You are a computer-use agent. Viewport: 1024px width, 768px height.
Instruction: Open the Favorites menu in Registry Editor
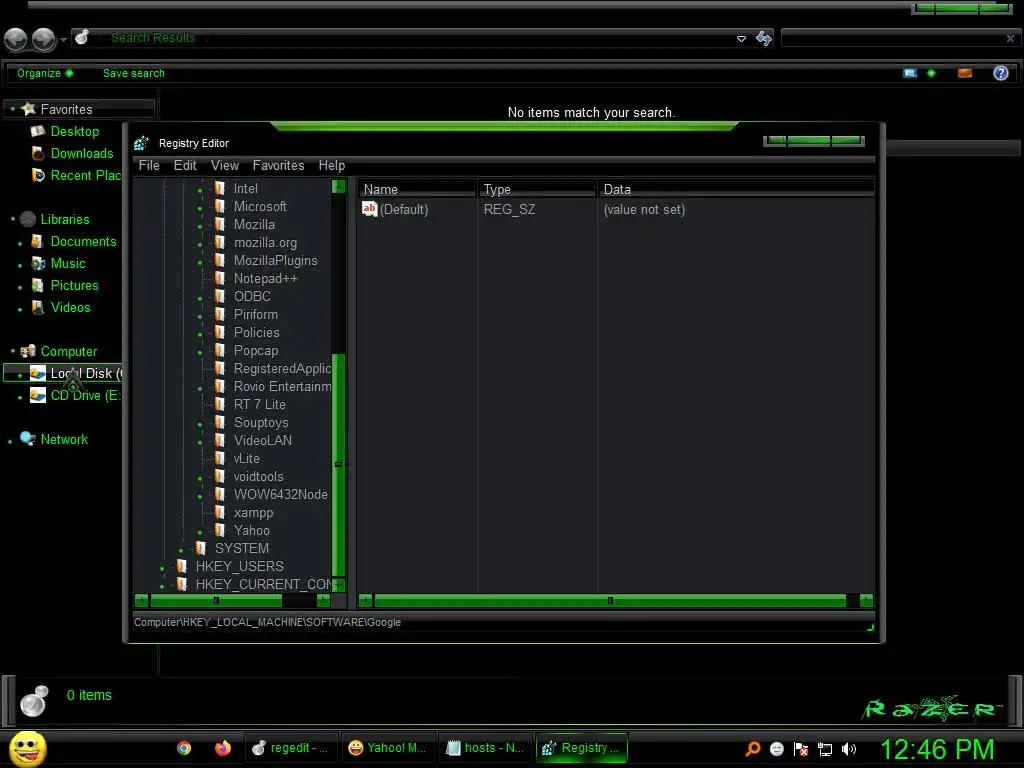pos(278,165)
